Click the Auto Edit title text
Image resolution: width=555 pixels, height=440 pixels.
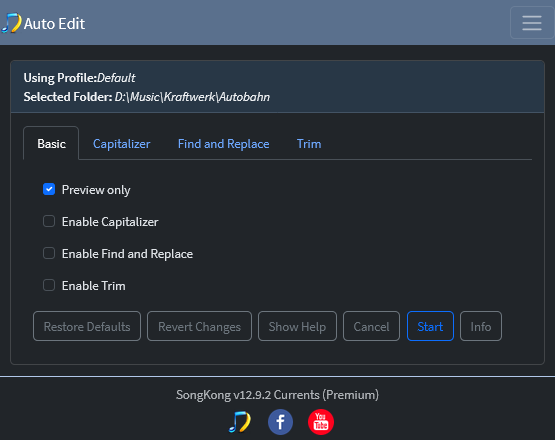click(x=54, y=24)
